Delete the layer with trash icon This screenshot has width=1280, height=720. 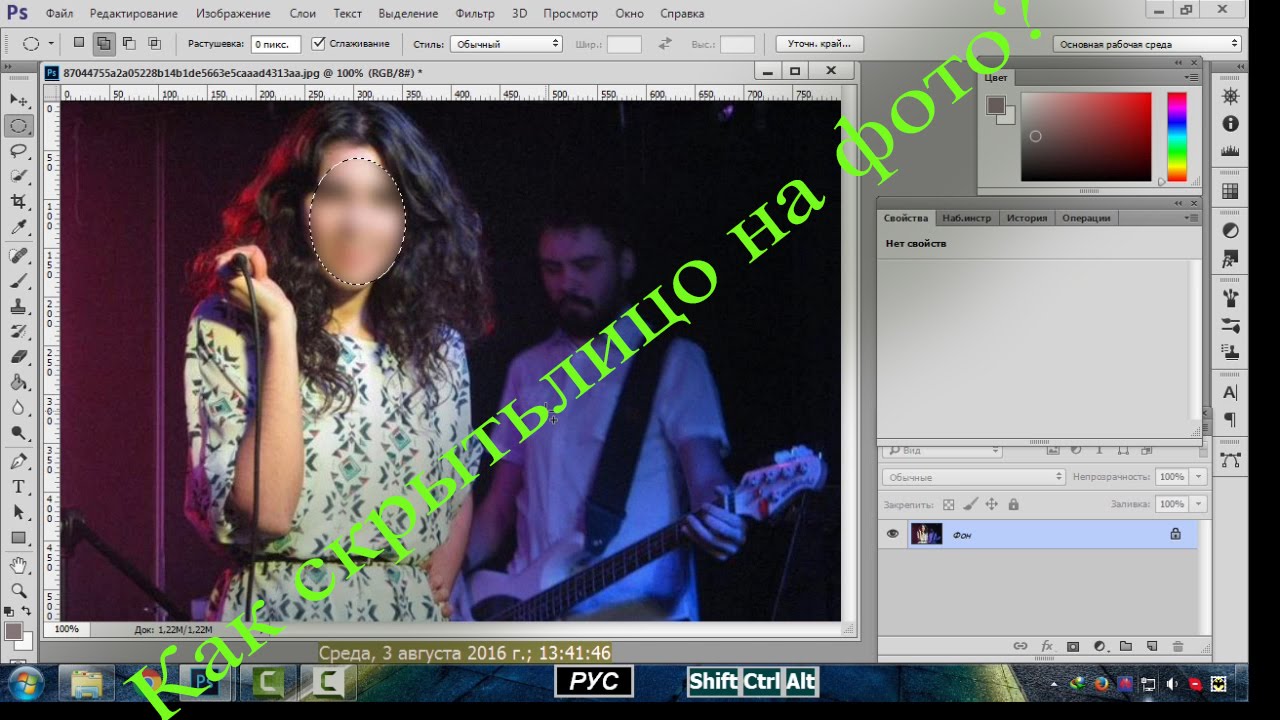pos(1177,647)
